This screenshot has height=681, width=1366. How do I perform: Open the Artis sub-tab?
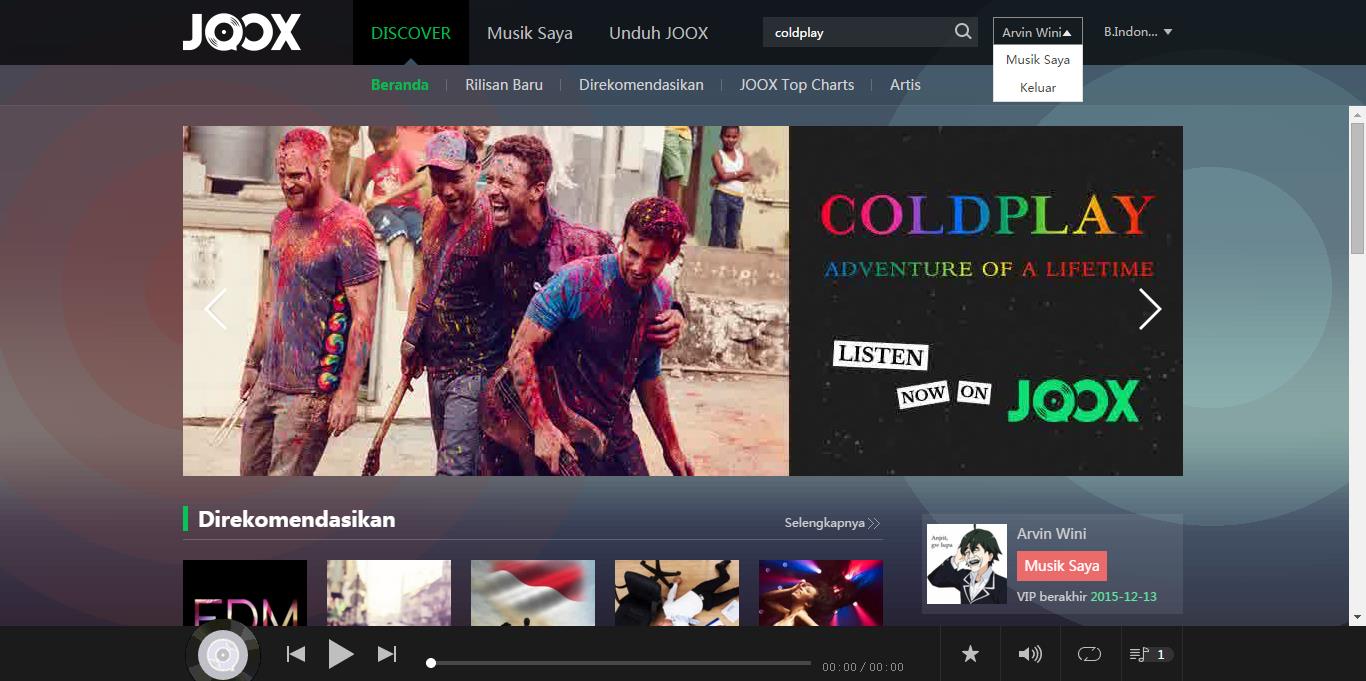coord(905,85)
